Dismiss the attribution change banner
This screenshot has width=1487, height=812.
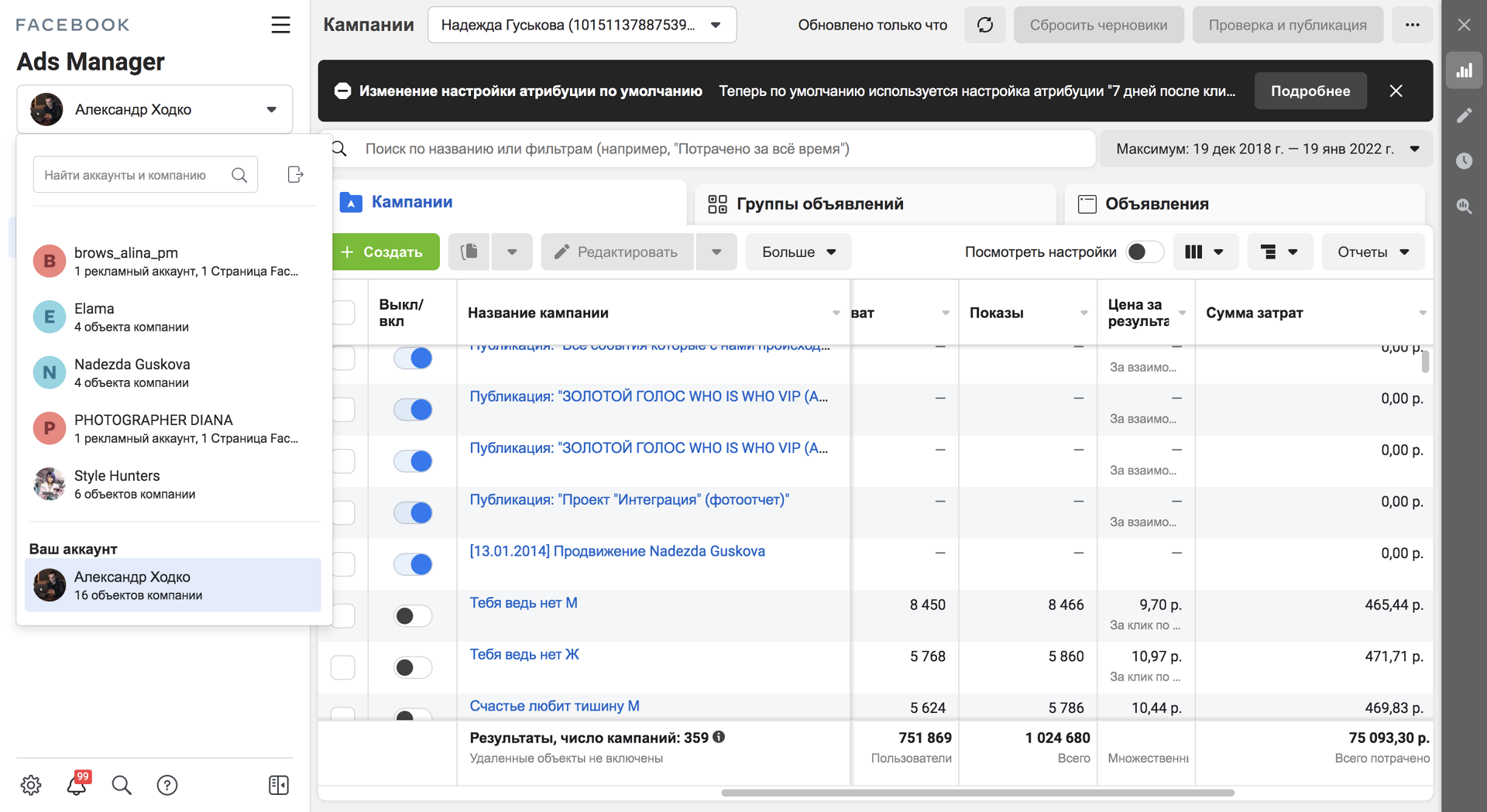[1396, 91]
